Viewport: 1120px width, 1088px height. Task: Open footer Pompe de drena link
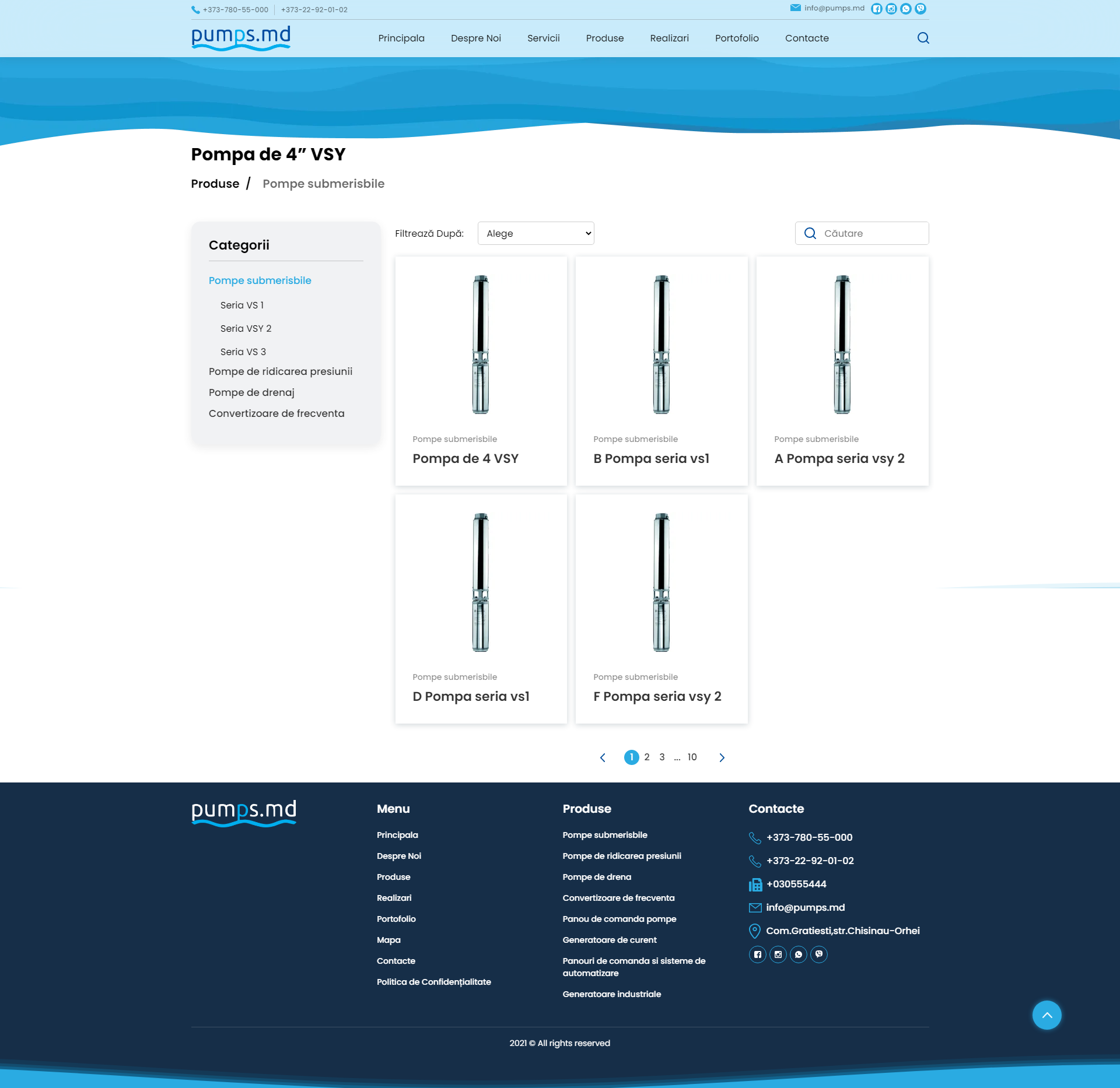click(x=597, y=877)
